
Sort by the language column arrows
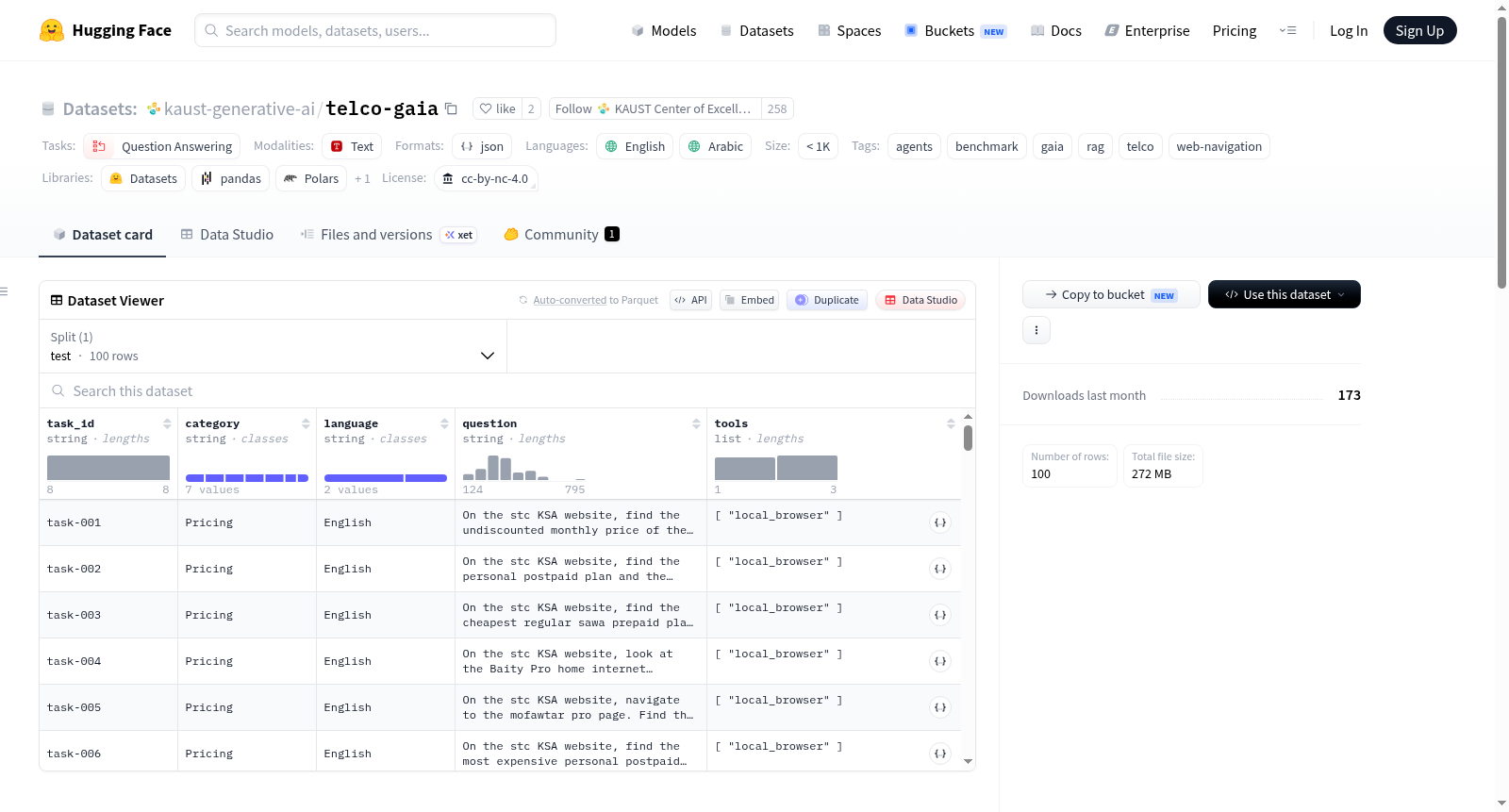[x=444, y=423]
